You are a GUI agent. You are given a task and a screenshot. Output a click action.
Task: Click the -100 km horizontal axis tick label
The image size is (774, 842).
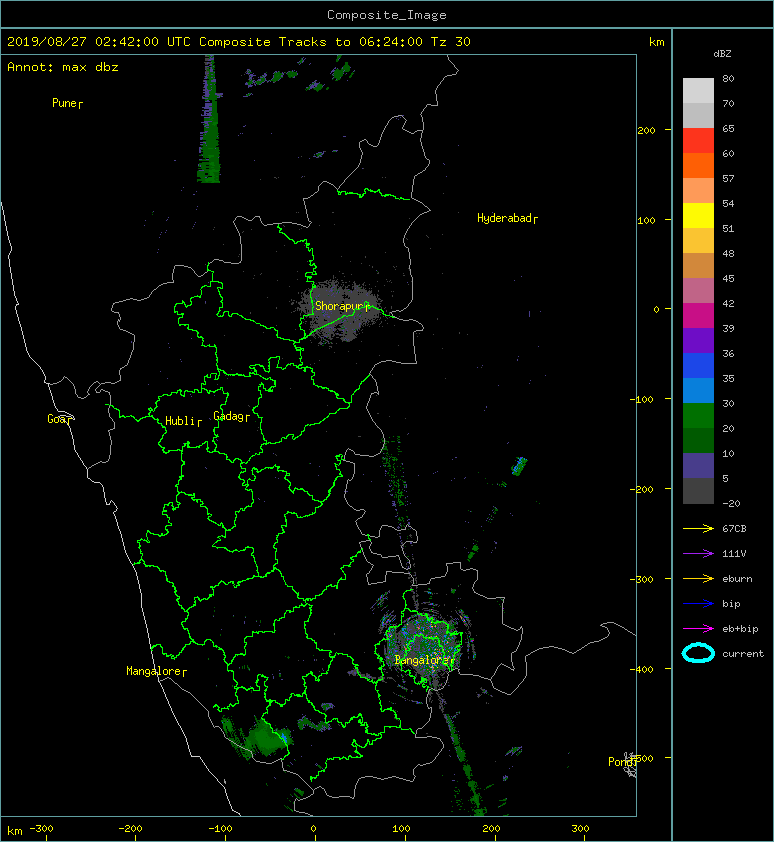pyautogui.click(x=220, y=829)
